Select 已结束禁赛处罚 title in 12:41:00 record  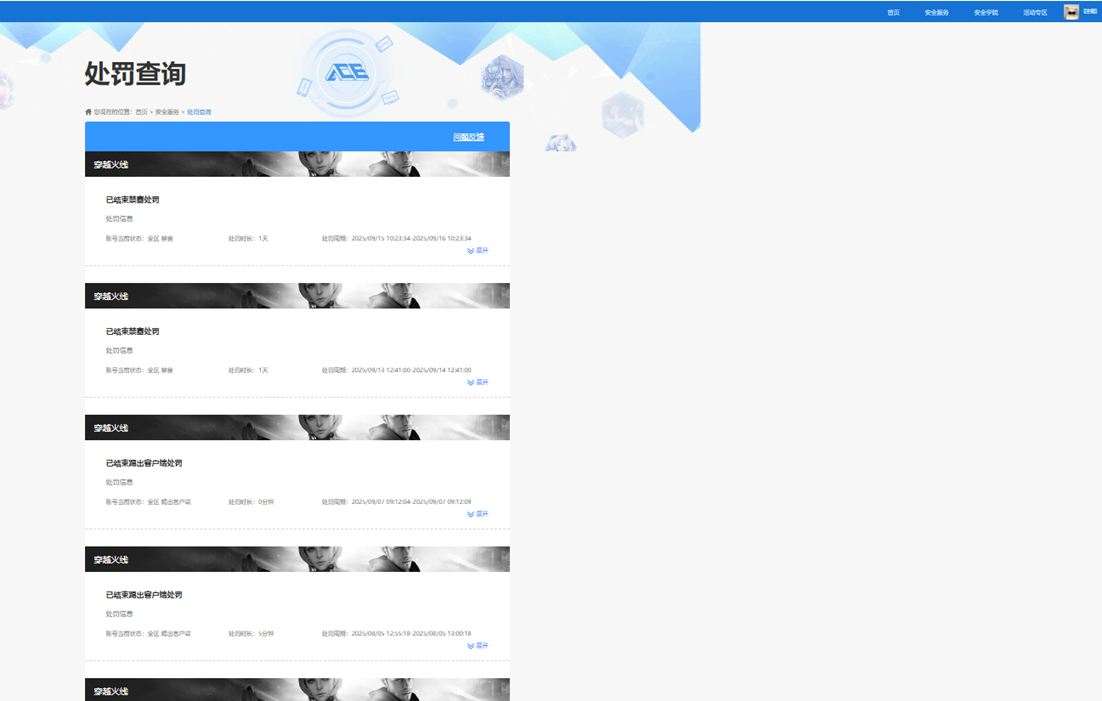click(x=132, y=331)
